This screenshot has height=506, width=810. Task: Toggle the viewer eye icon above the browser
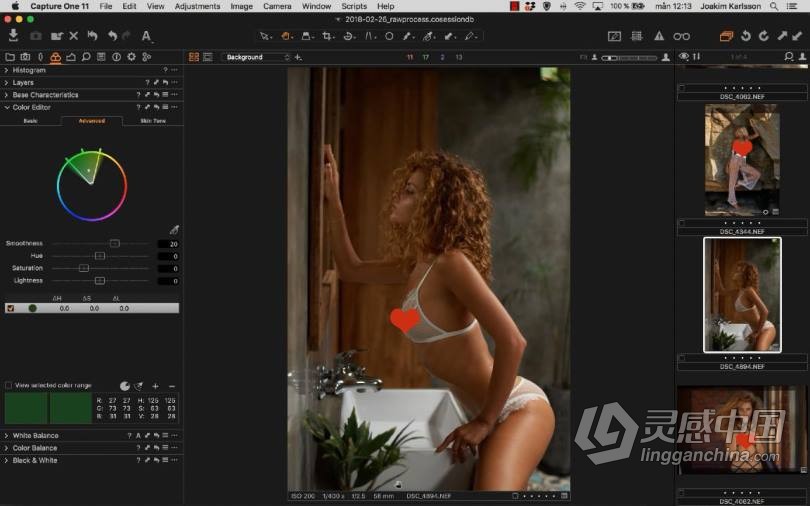click(x=684, y=56)
